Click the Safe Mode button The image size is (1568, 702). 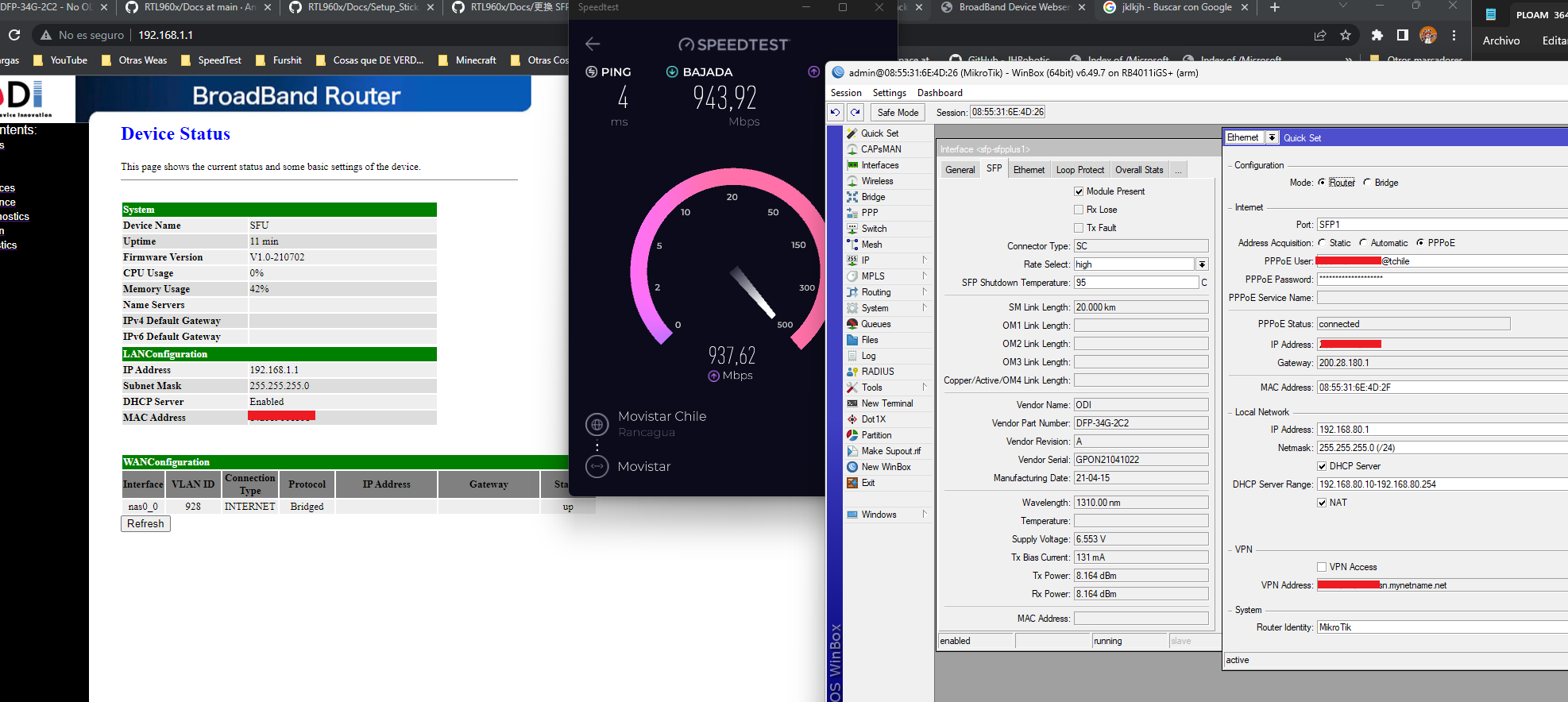click(898, 113)
